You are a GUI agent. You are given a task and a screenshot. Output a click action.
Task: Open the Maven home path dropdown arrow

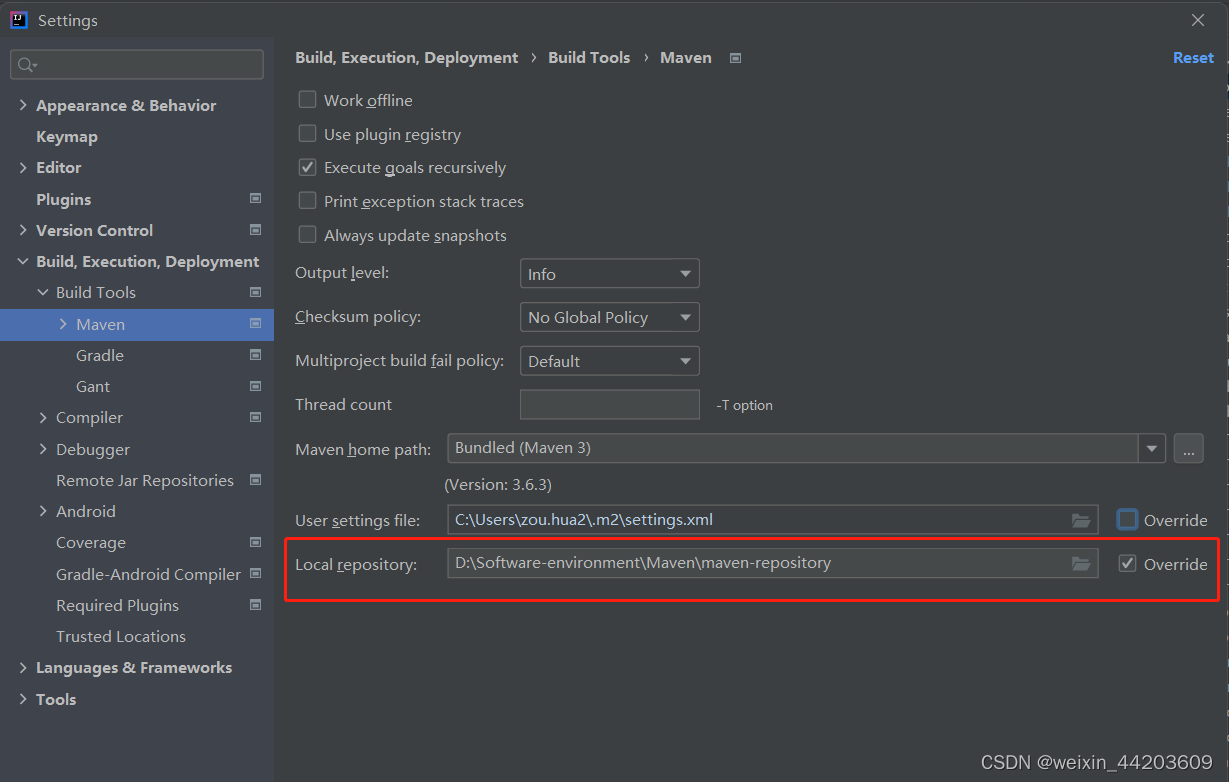[x=1153, y=448]
